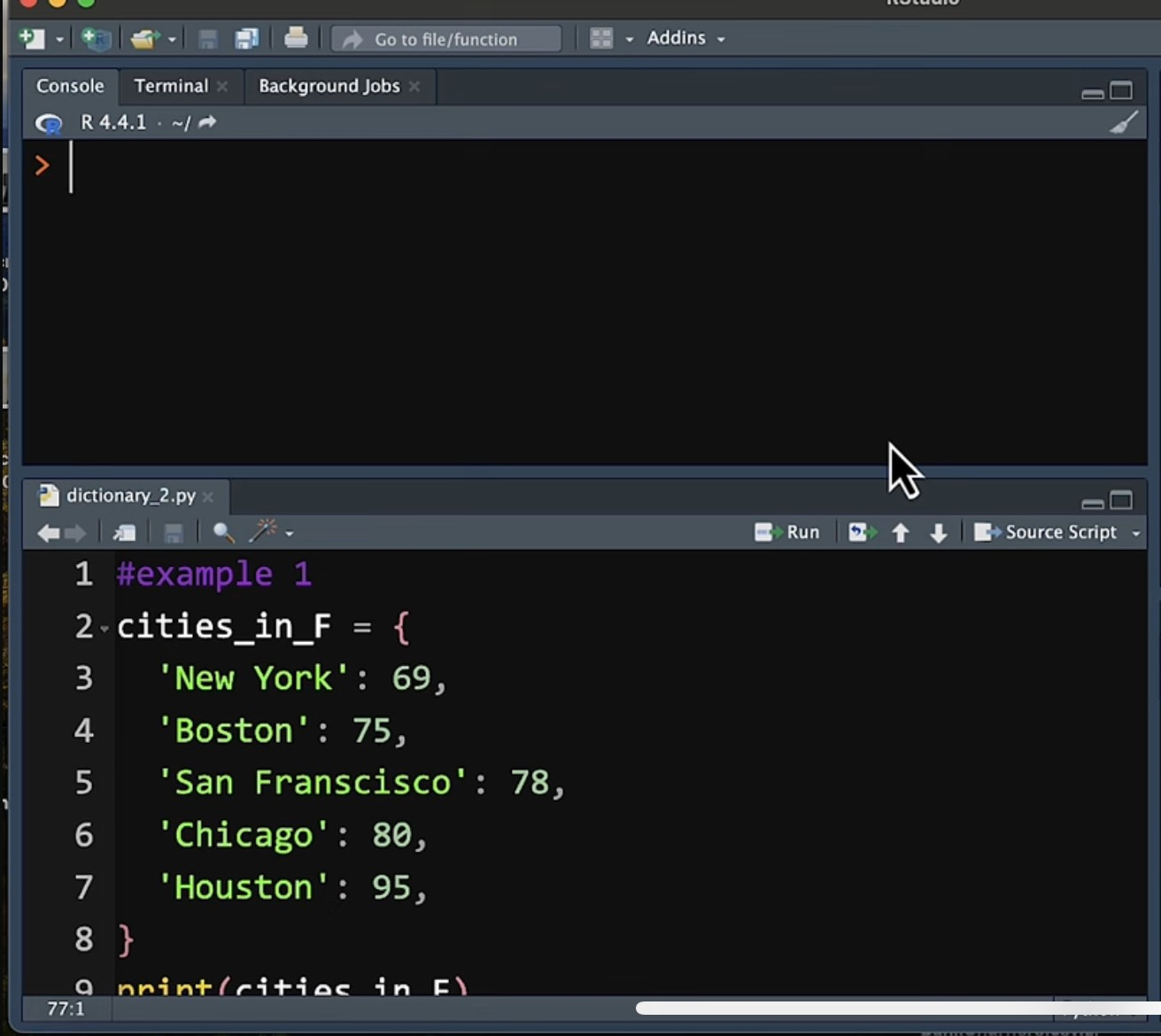
Task: Open the Addins dropdown menu
Action: click(685, 39)
